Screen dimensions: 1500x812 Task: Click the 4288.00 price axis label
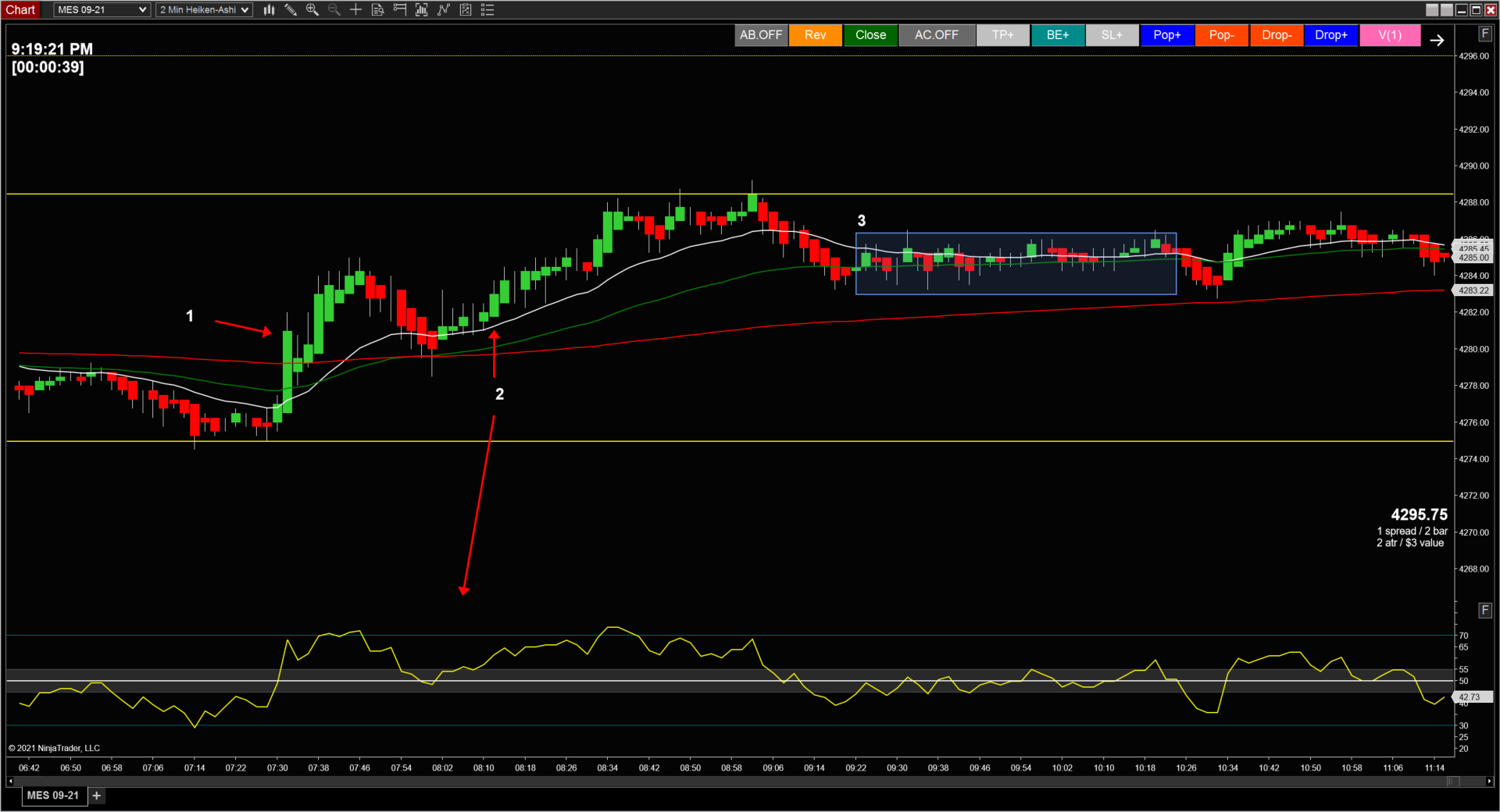[x=1474, y=202]
